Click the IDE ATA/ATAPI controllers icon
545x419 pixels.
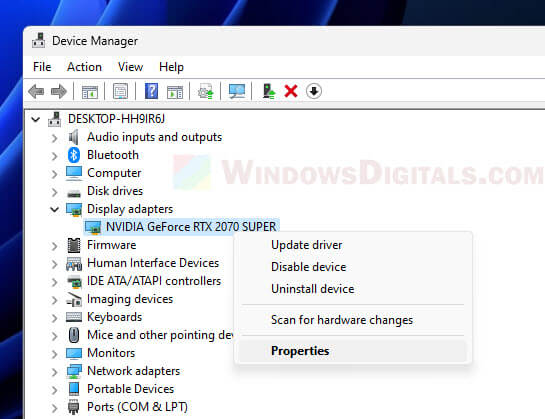click(74, 281)
